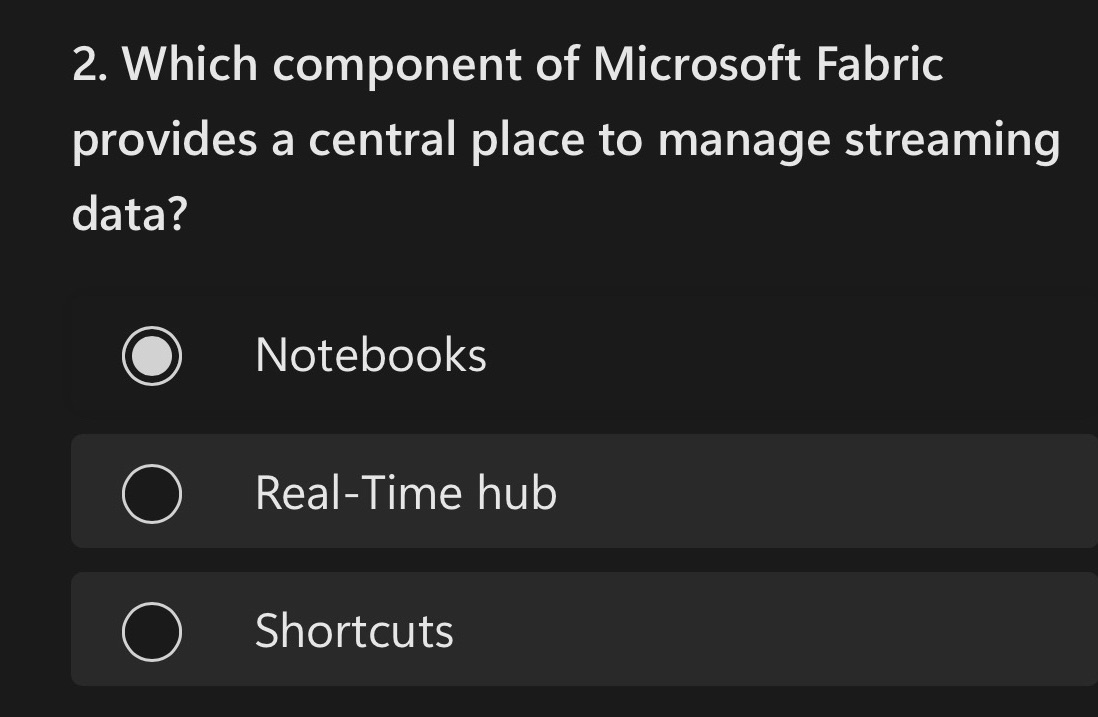Click the circle next to Shortcuts
Image resolution: width=1098 pixels, height=717 pixels.
151,630
